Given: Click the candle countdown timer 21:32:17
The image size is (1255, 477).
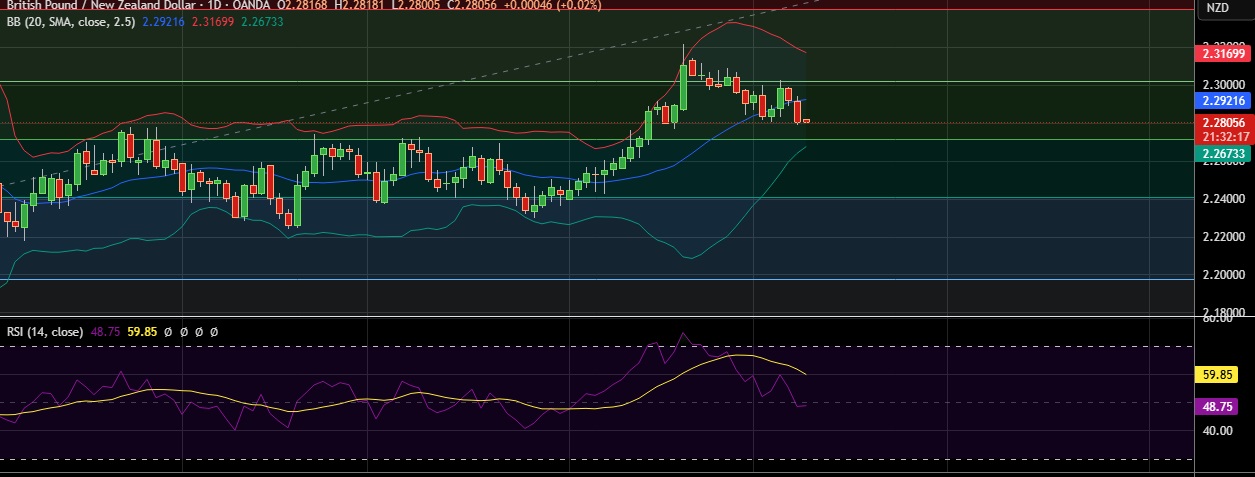Looking at the screenshot, I should 1224,136.
